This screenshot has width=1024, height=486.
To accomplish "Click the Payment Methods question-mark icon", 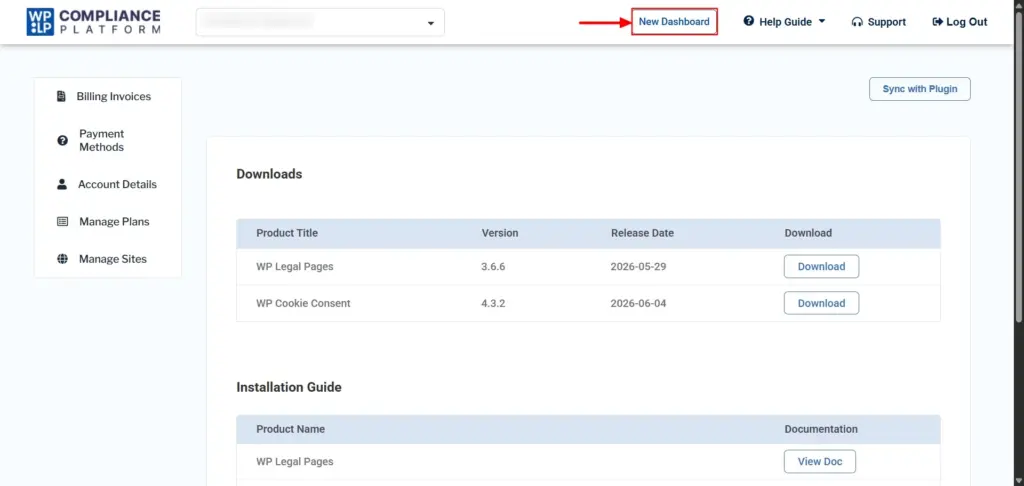I will click(63, 140).
